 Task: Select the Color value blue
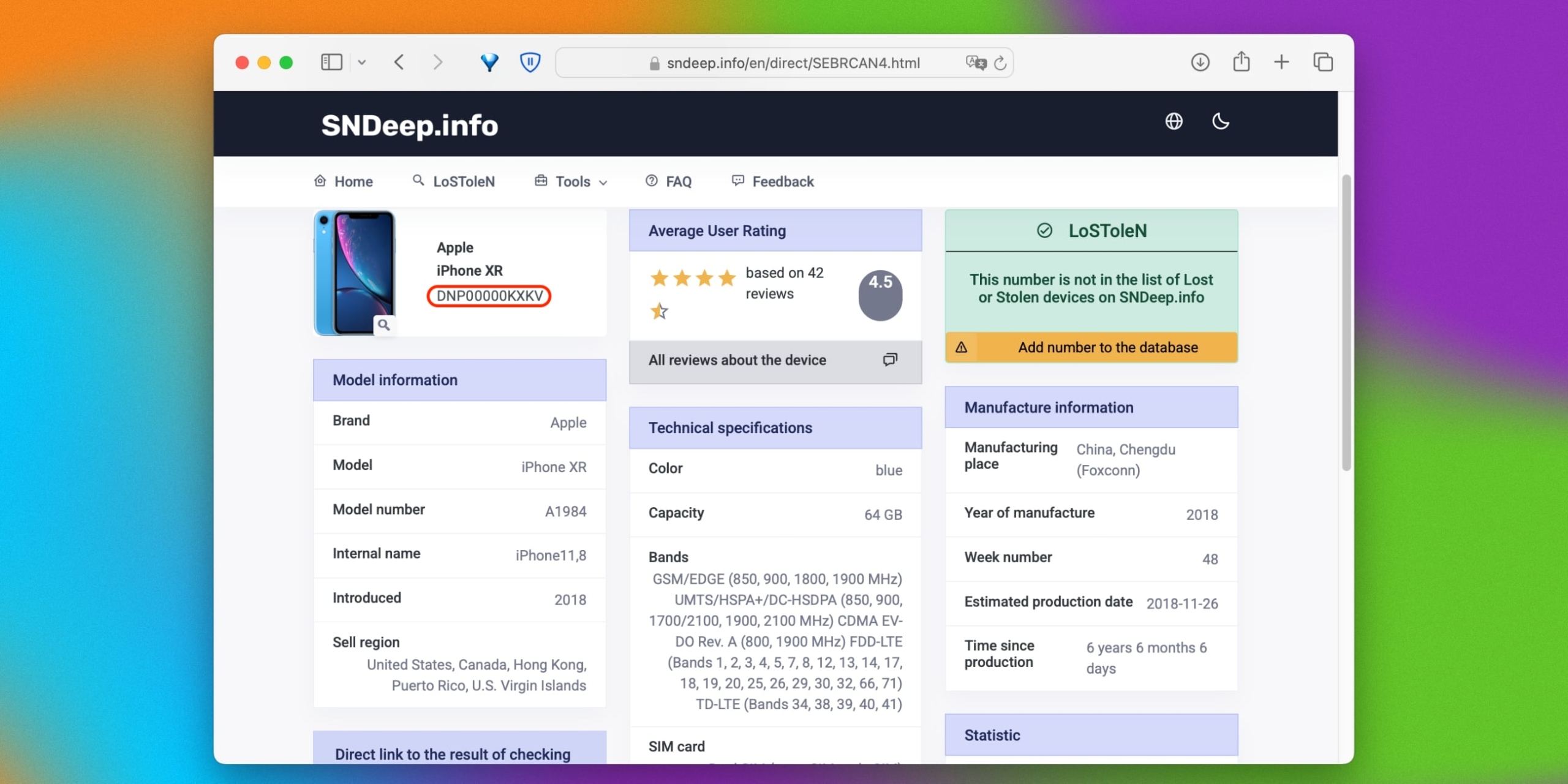889,470
